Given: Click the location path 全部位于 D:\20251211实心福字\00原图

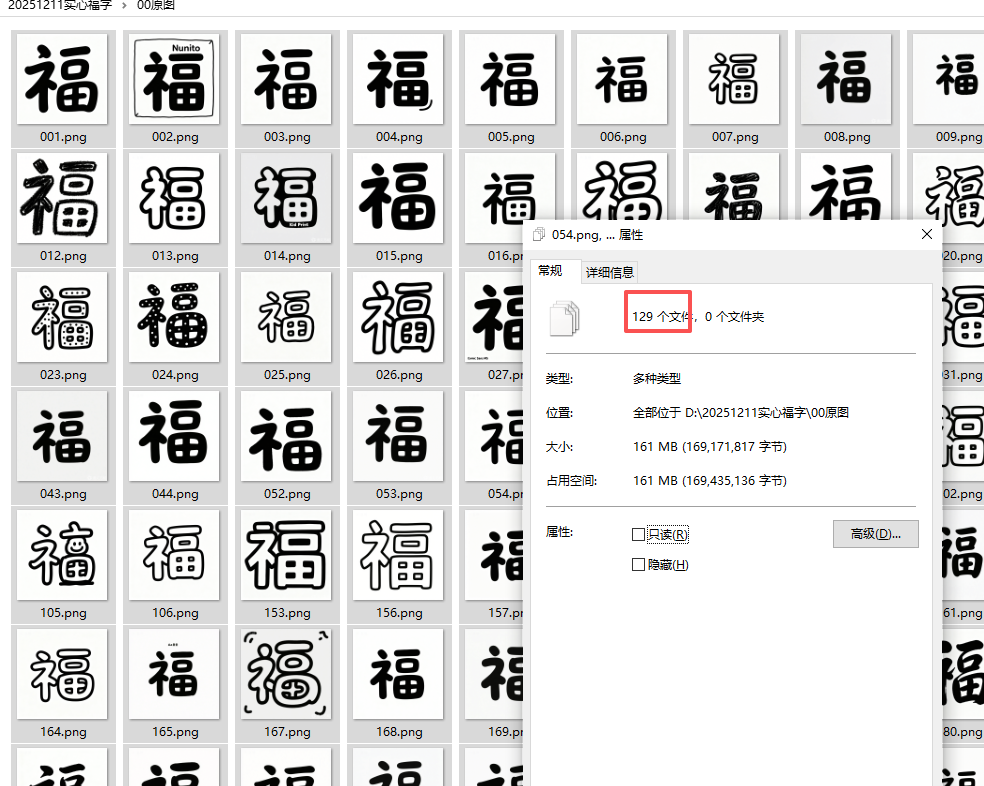Looking at the screenshot, I should coord(741,412).
